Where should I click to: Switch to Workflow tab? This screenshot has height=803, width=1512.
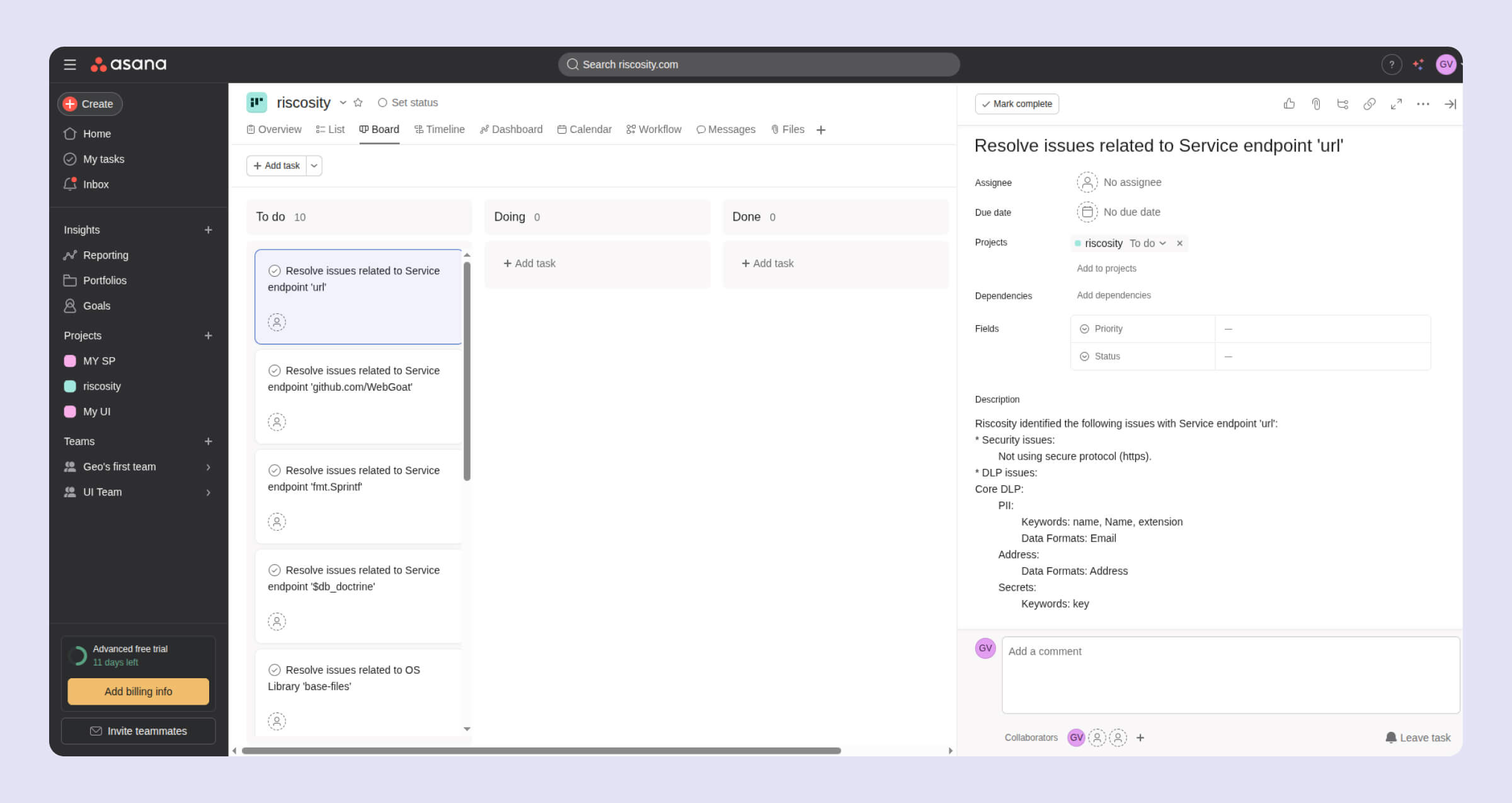click(654, 129)
